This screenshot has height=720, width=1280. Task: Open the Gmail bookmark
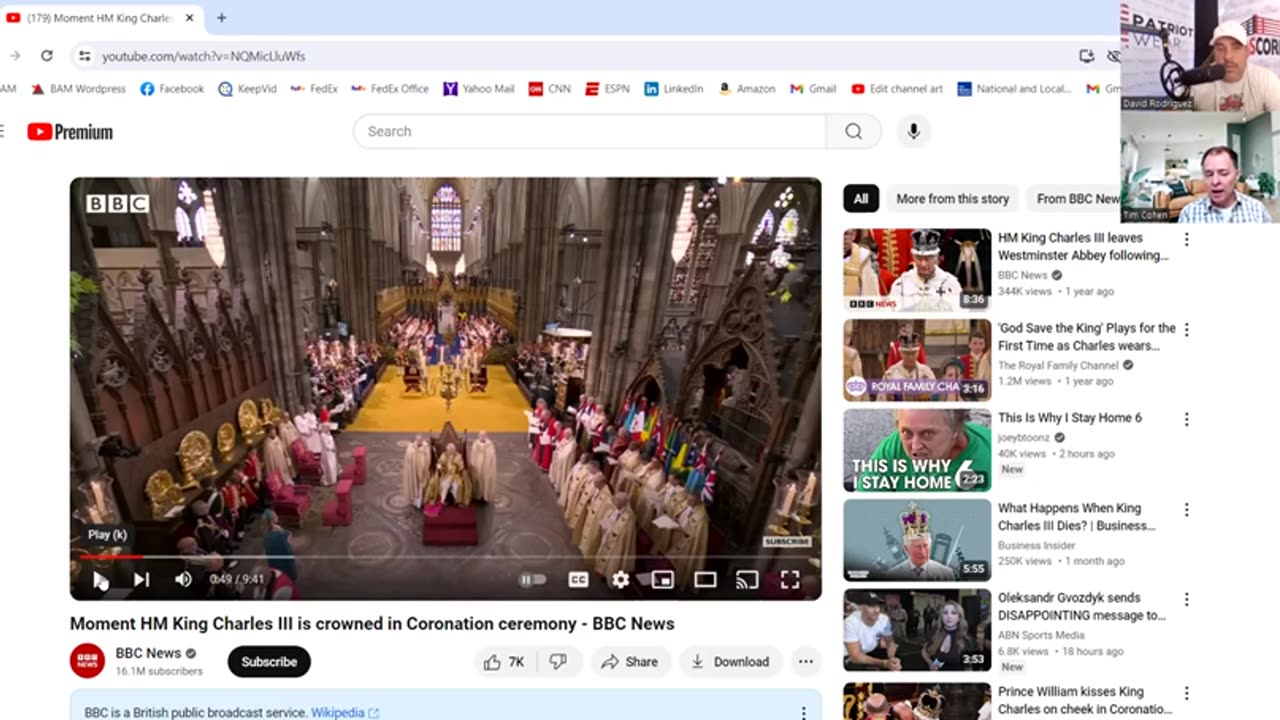813,89
